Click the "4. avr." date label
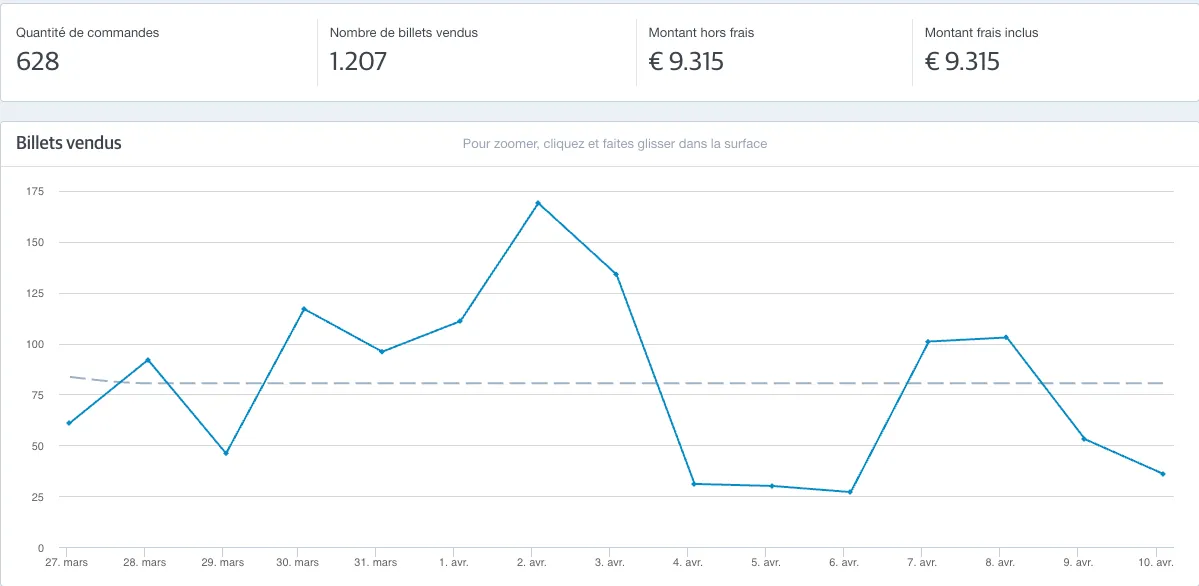Viewport: 1199px width, 586px height. click(688, 562)
